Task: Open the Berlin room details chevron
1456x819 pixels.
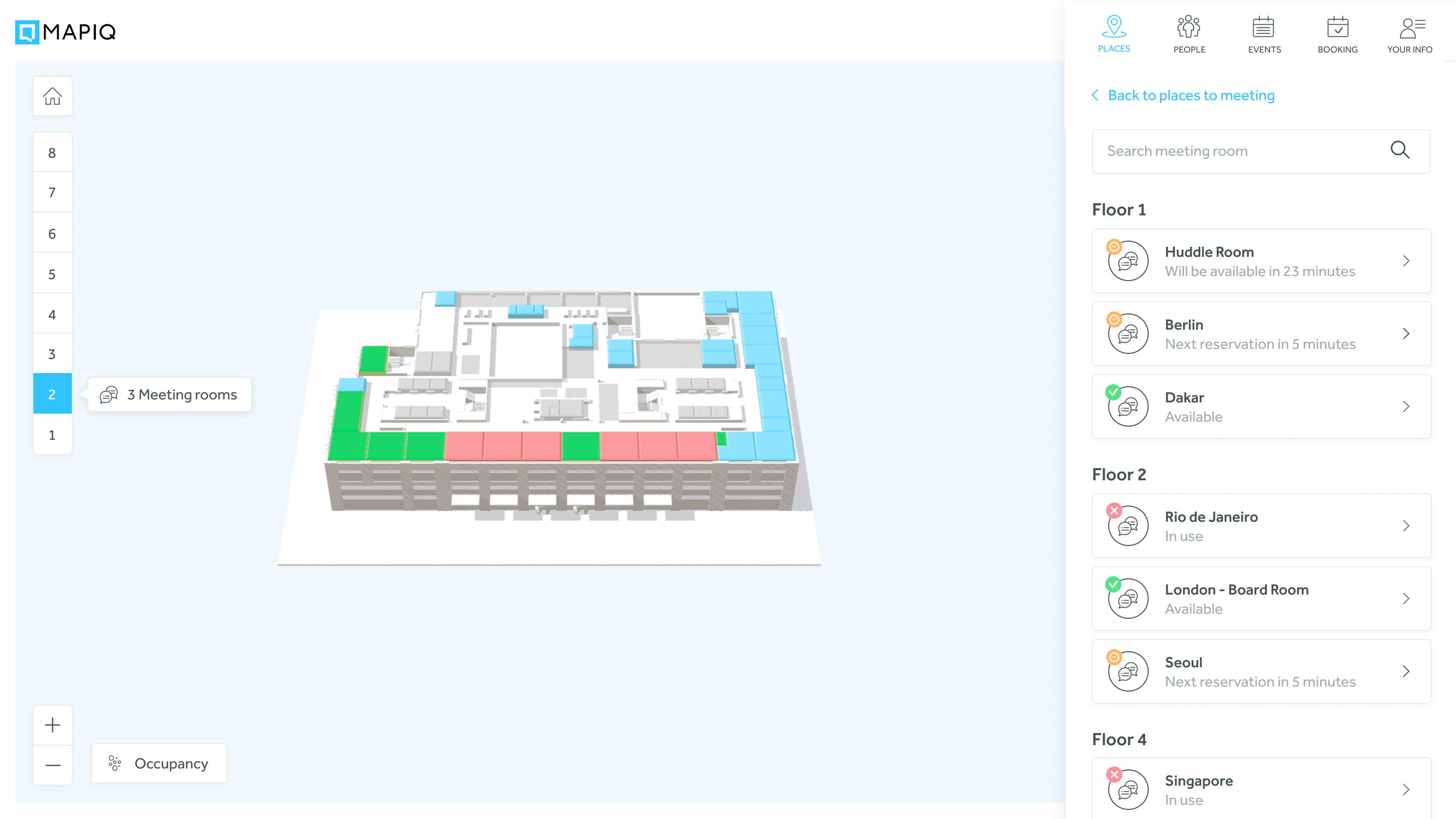Action: pos(1405,334)
